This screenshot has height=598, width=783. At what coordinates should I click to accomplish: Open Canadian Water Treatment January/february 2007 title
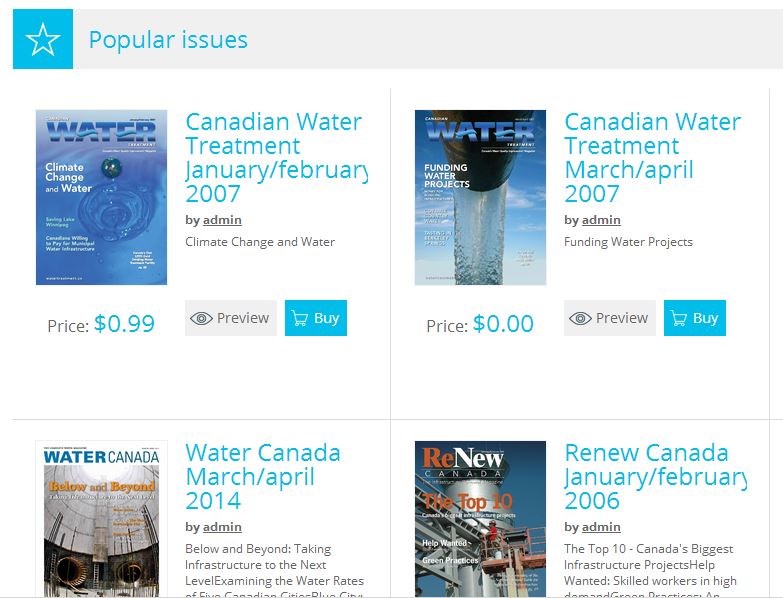[x=277, y=157]
